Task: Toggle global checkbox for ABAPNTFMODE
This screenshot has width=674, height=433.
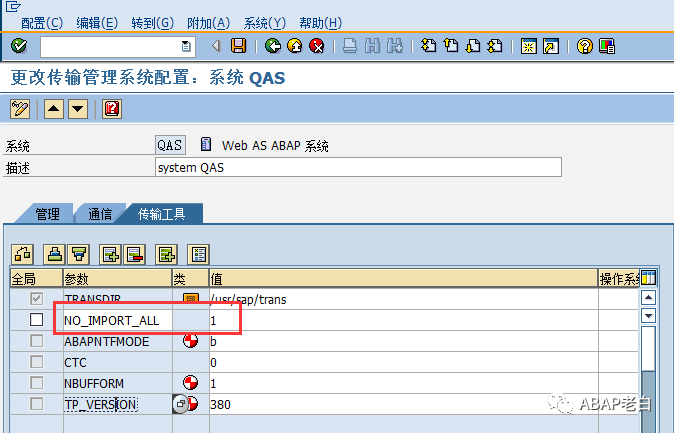Action: [x=37, y=341]
